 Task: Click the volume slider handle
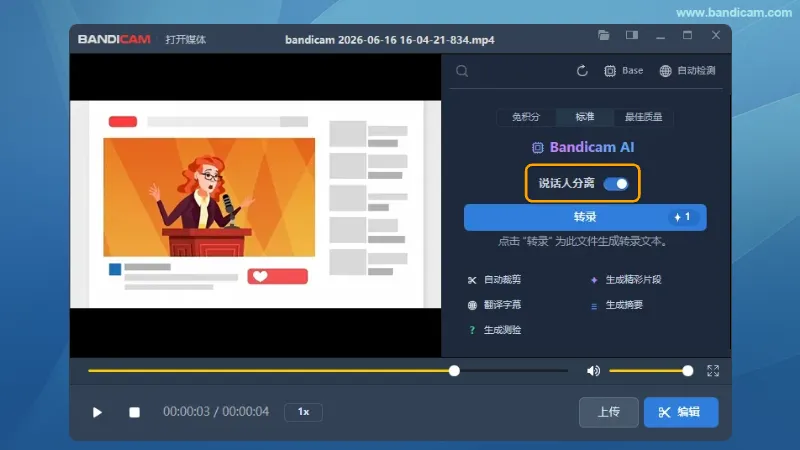[688, 371]
